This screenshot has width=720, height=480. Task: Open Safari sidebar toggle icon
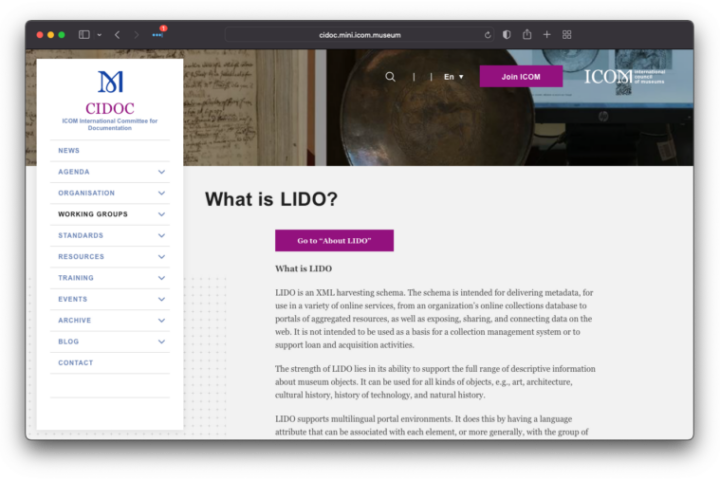[84, 35]
